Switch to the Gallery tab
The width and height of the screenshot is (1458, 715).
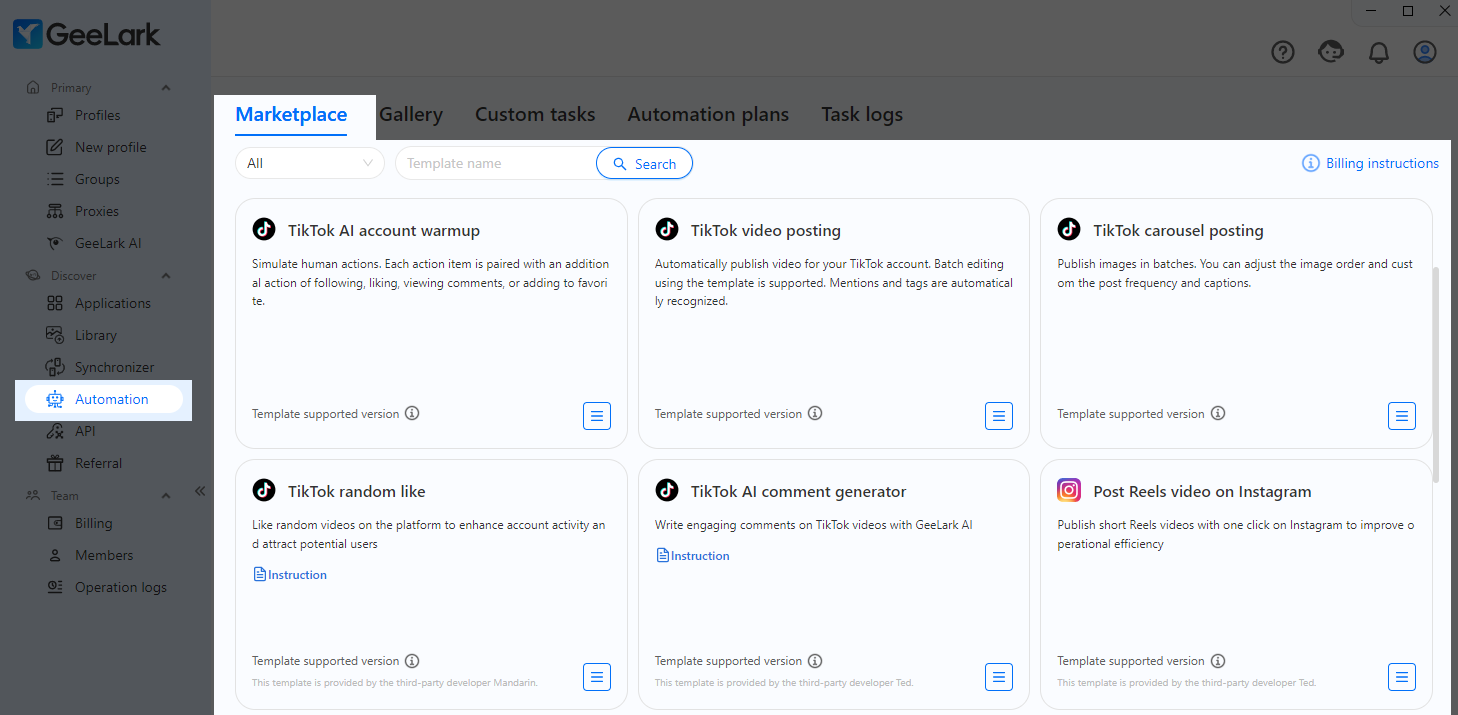coord(411,114)
